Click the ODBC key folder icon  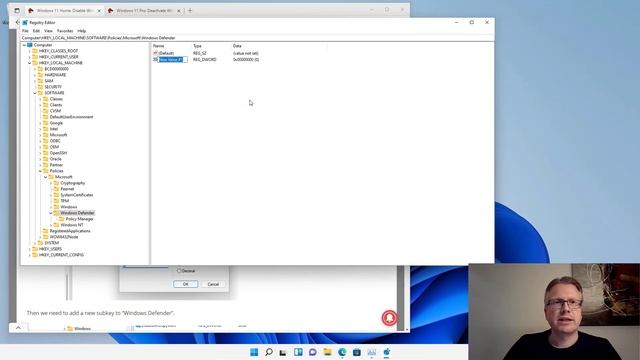46,141
